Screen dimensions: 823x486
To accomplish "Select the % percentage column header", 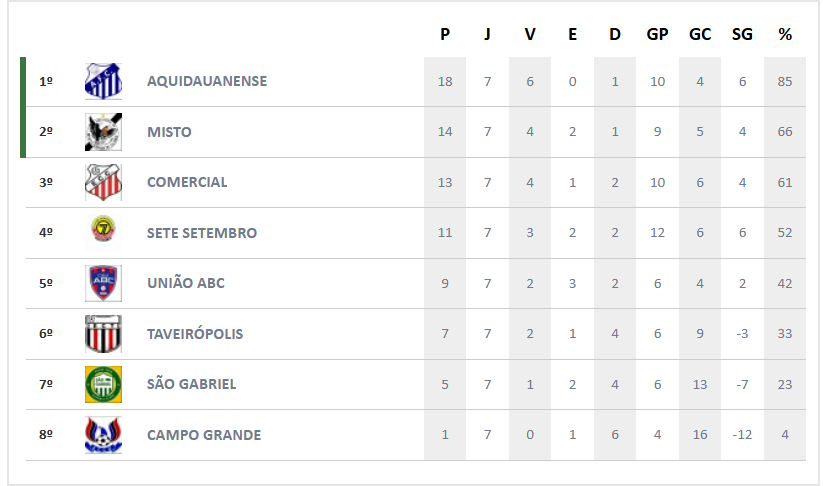I will click(x=785, y=34).
